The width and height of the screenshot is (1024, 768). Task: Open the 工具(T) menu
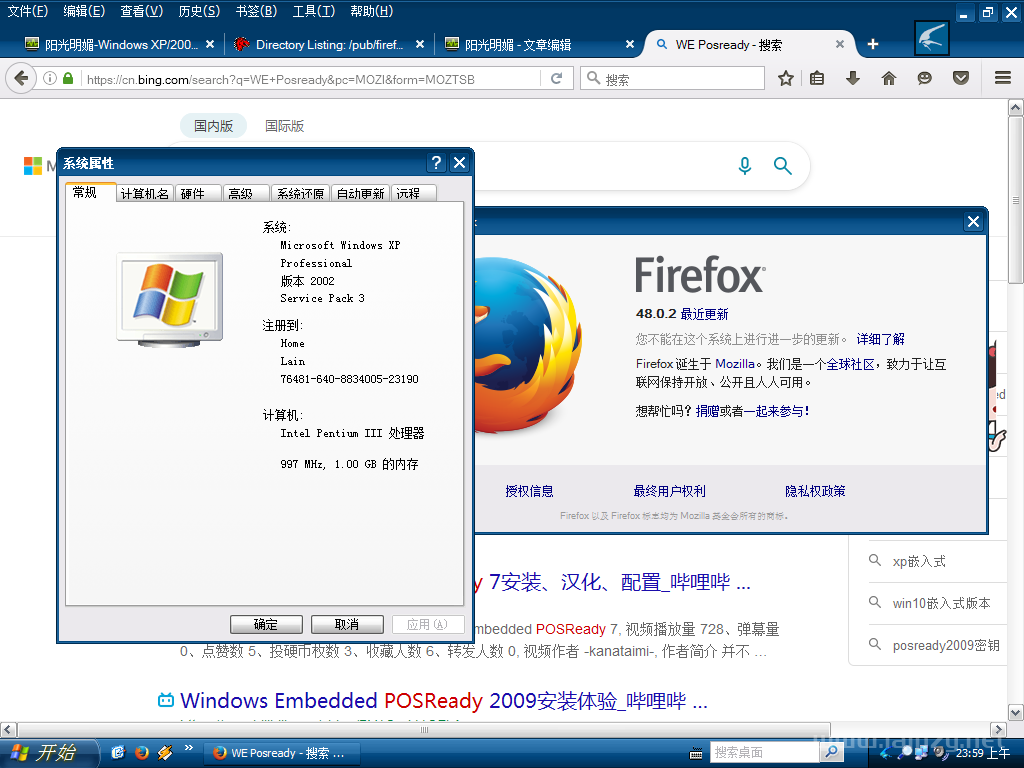point(313,11)
